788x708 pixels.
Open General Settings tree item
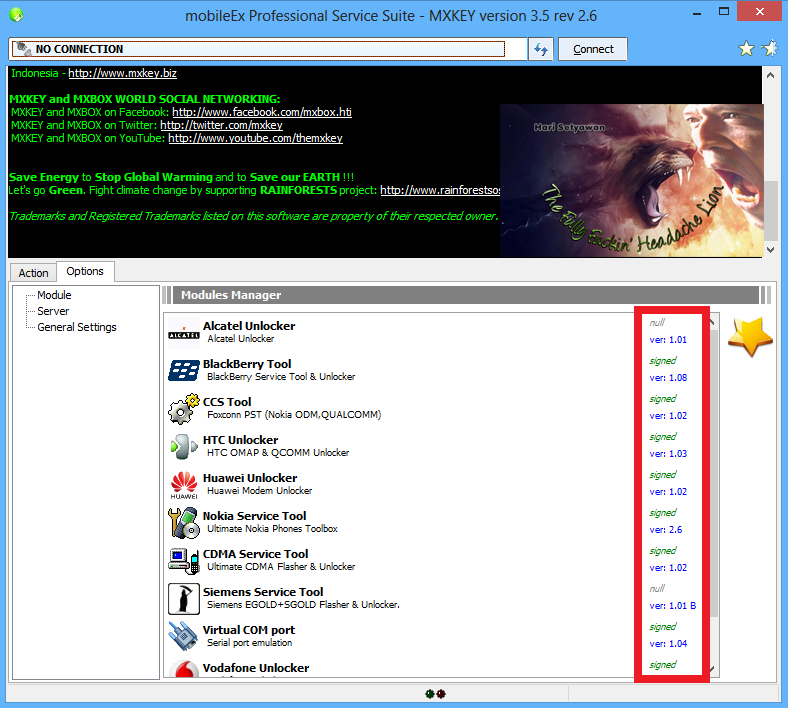(77, 327)
